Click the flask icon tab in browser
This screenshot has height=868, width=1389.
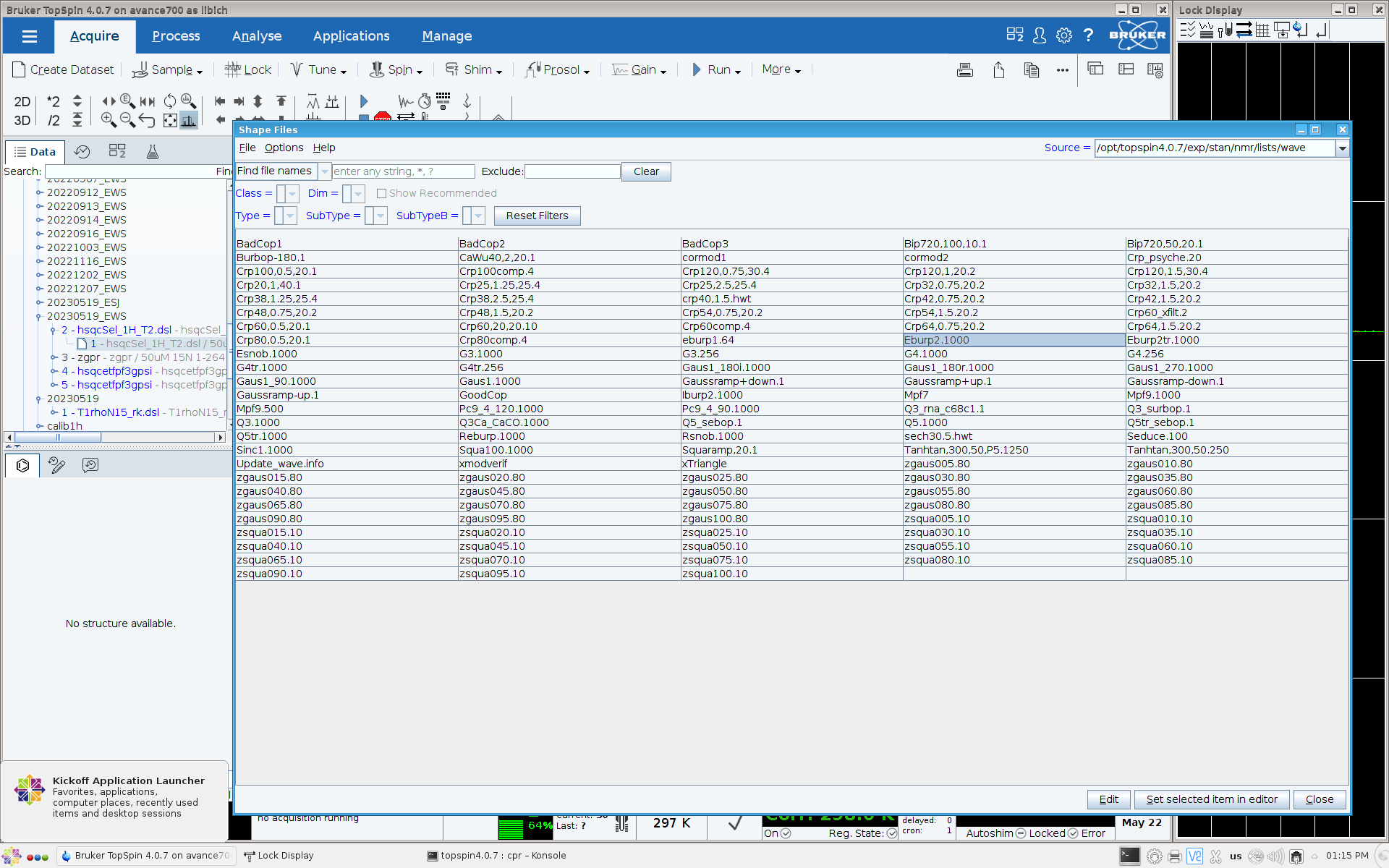[x=152, y=152]
